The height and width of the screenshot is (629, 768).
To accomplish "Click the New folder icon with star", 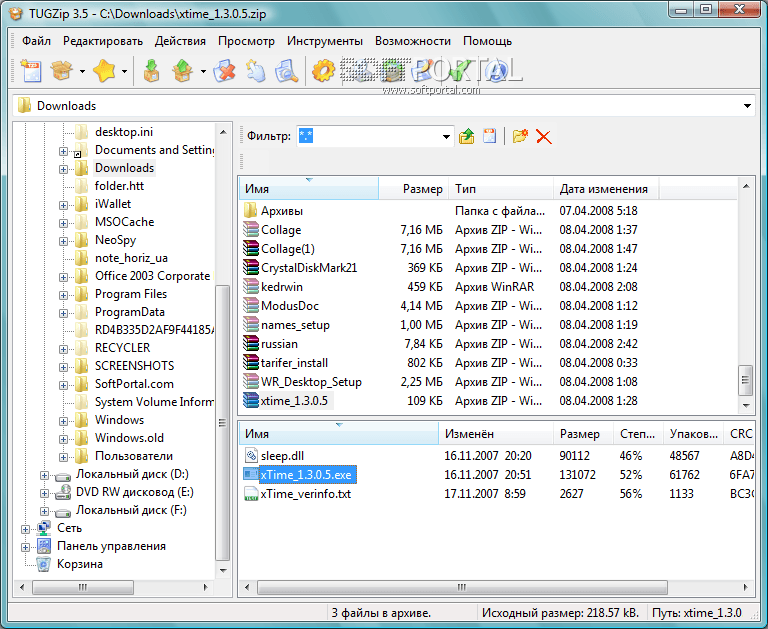I will [520, 136].
